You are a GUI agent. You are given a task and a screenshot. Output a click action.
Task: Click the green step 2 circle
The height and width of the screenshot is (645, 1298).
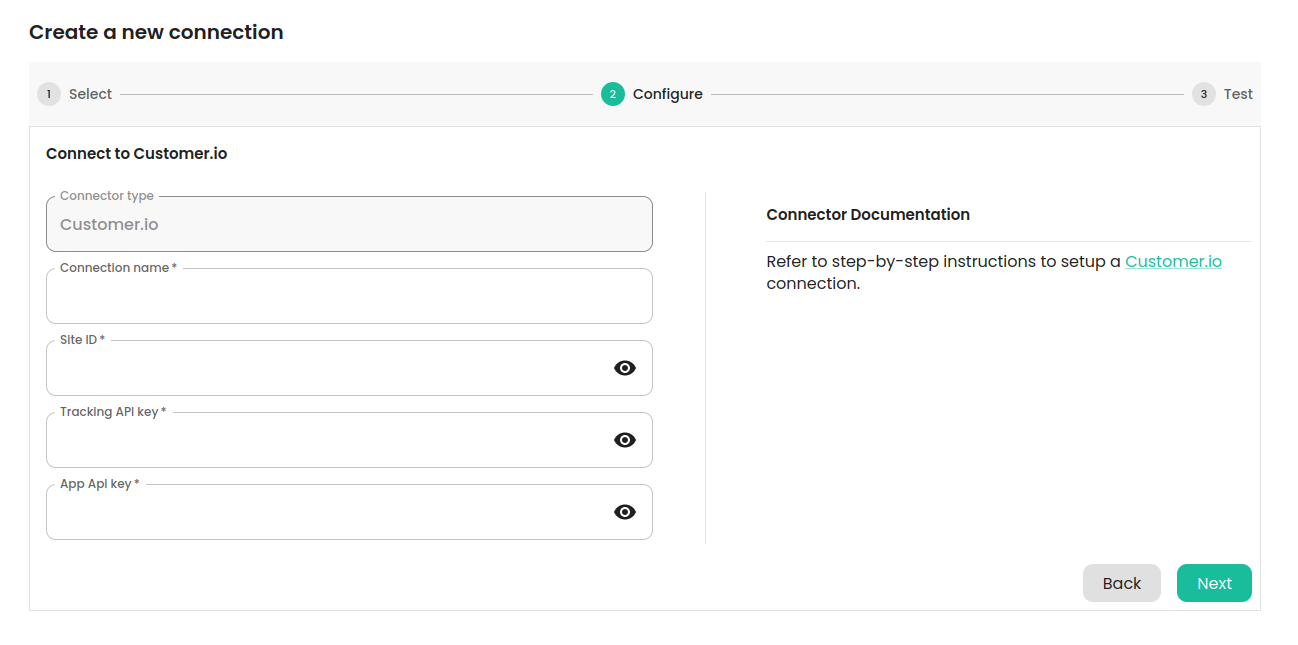point(613,94)
